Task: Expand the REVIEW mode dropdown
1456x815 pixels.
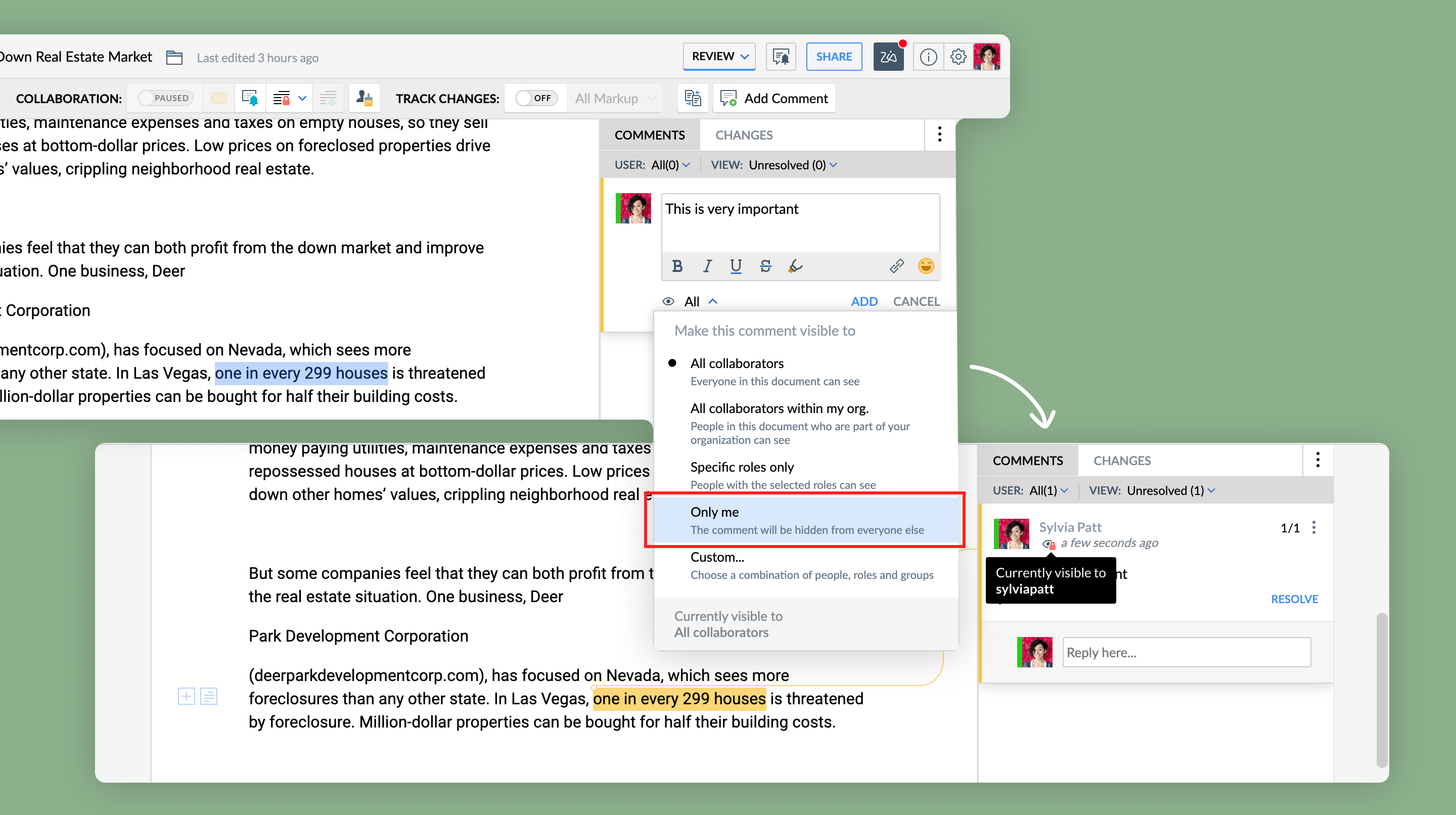Action: pyautogui.click(x=719, y=57)
